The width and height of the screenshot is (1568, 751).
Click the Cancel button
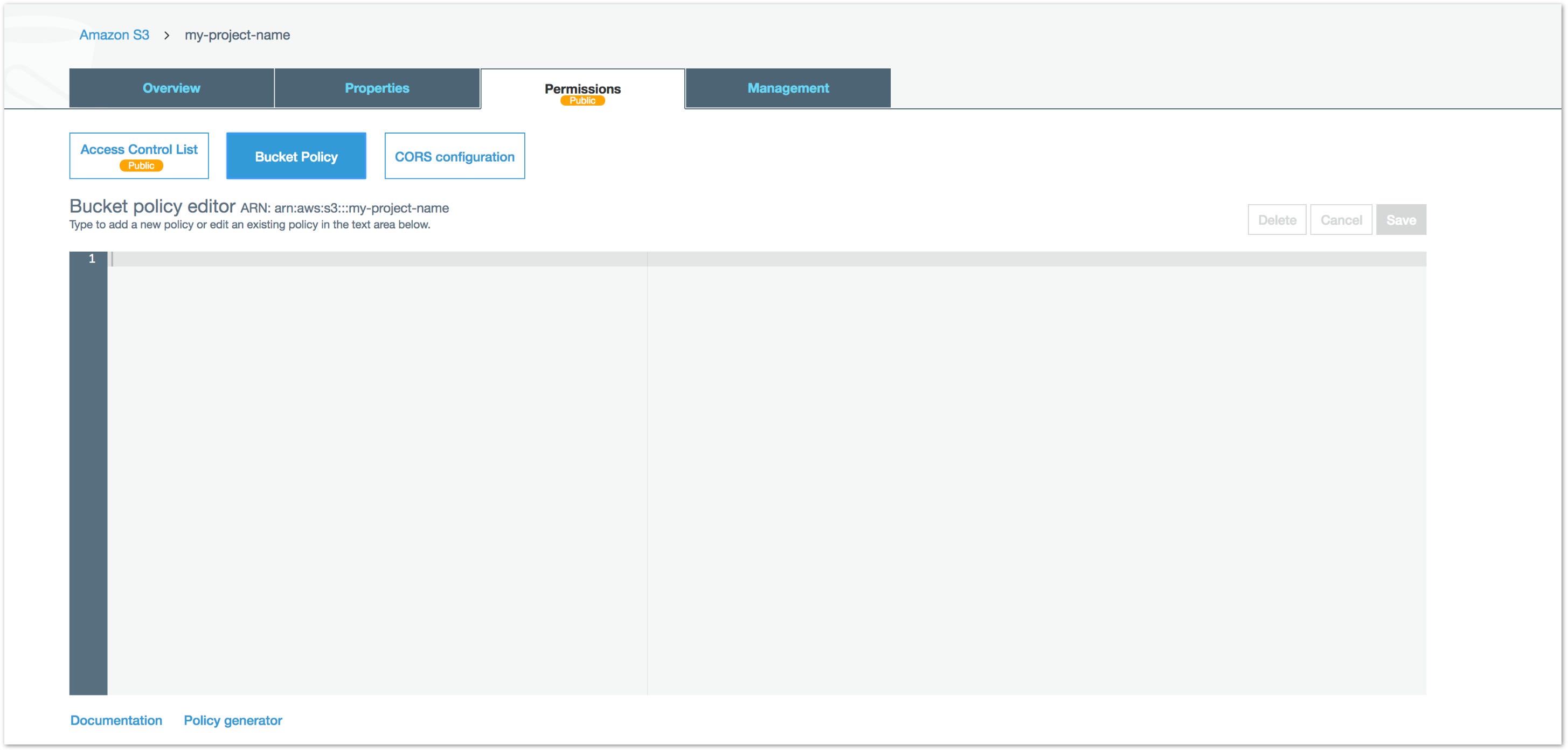(x=1341, y=220)
